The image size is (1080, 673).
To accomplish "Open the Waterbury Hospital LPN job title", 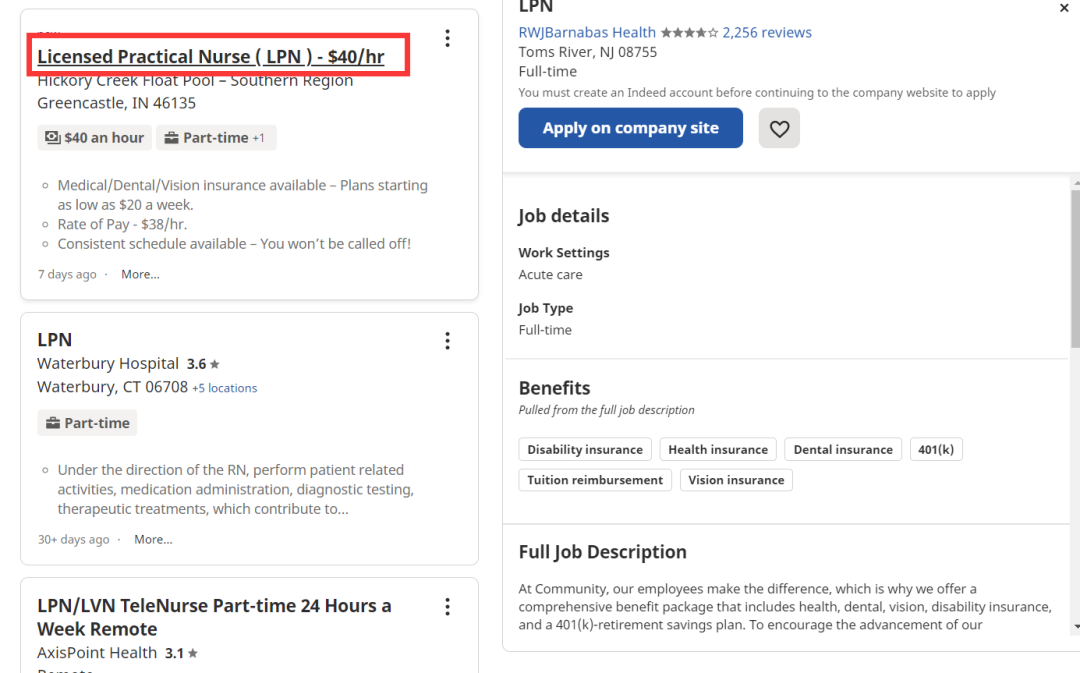I will click(x=54, y=340).
